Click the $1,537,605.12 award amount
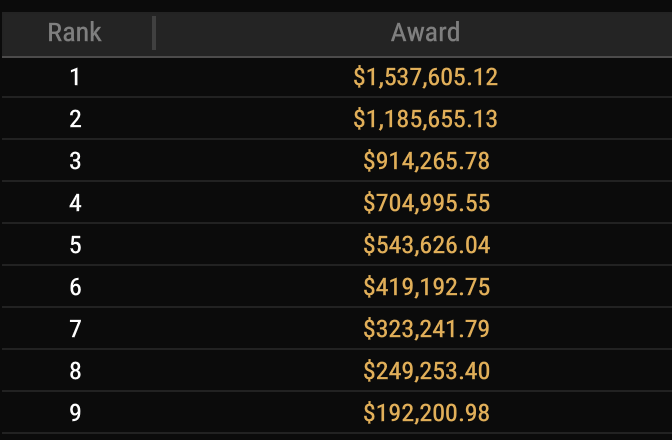Screen dimensions: 672x440 (425, 77)
